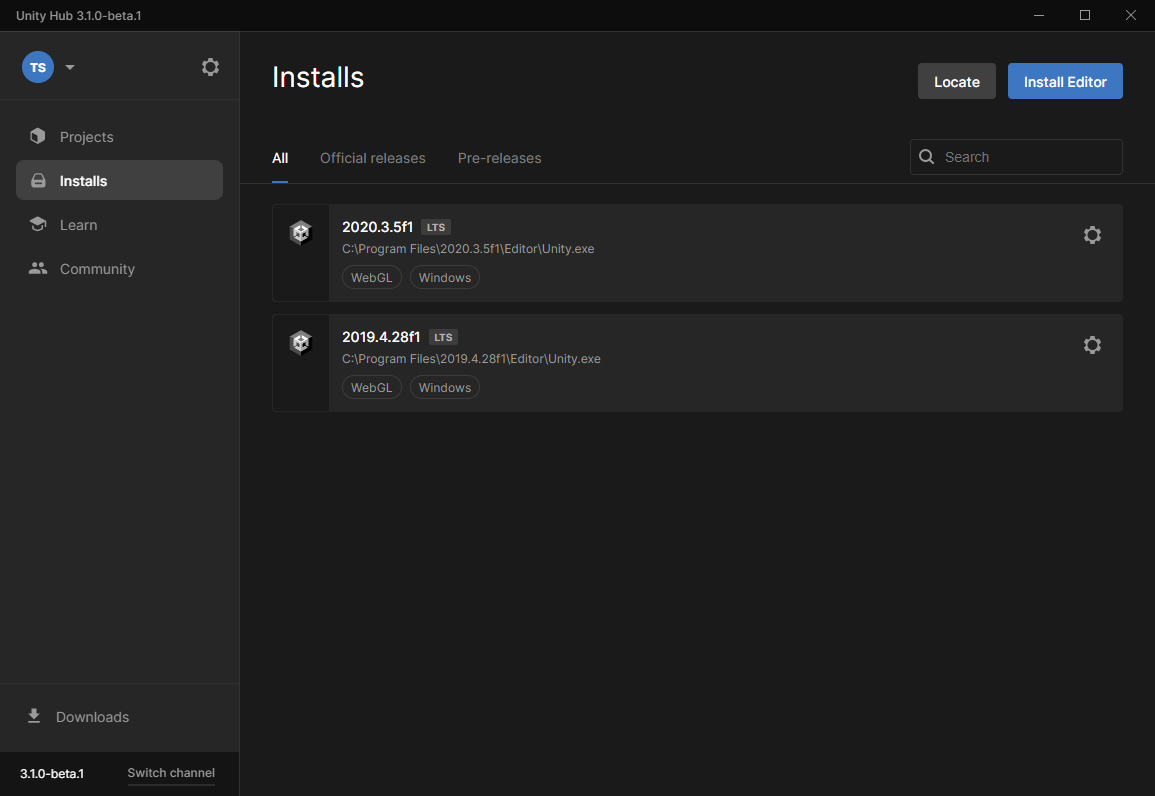Open settings gear for 2019.4.28f1

point(1092,345)
